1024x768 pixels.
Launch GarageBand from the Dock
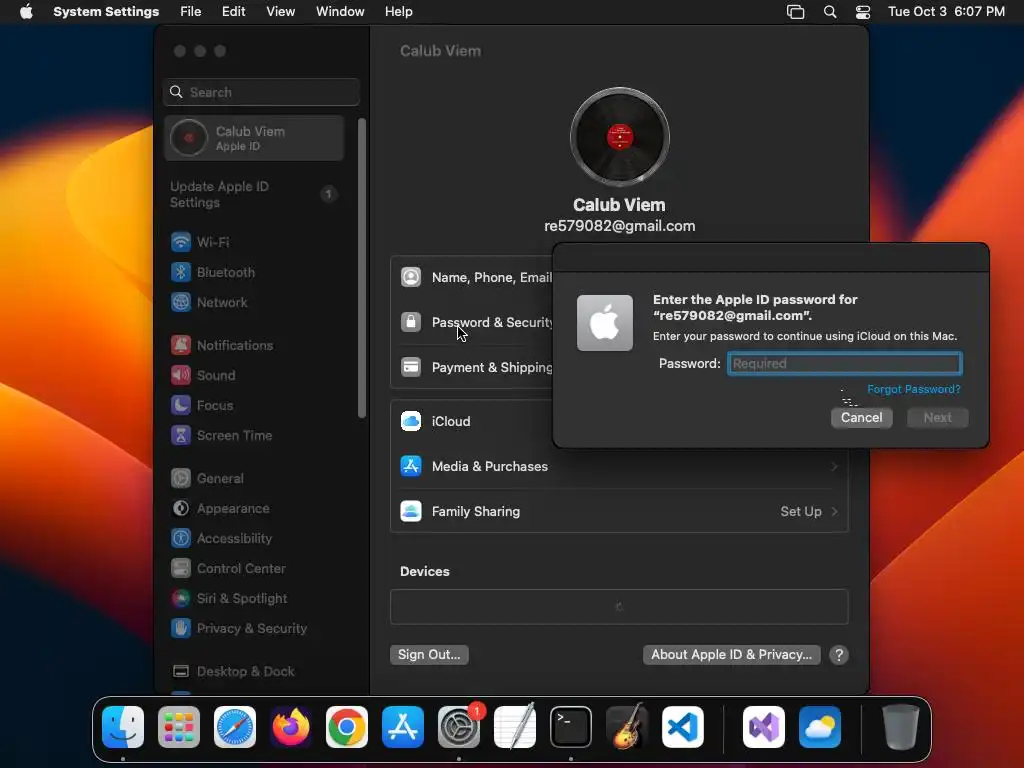[627, 727]
